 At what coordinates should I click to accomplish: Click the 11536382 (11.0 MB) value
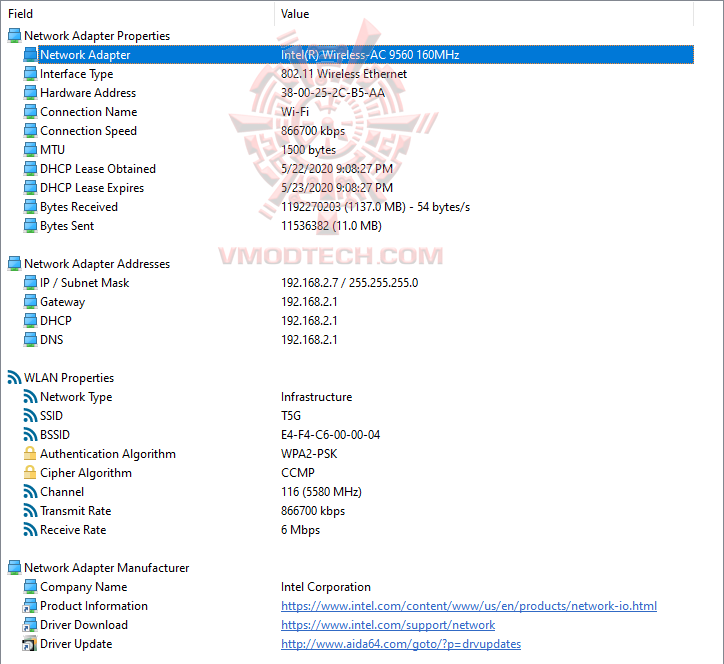pos(331,225)
